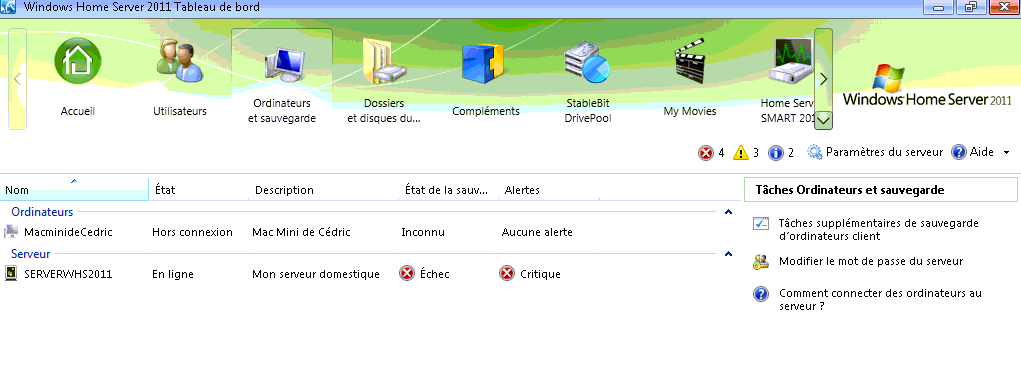Click the Serveur group label
1021x368 pixels.
pyautogui.click(x=31, y=254)
